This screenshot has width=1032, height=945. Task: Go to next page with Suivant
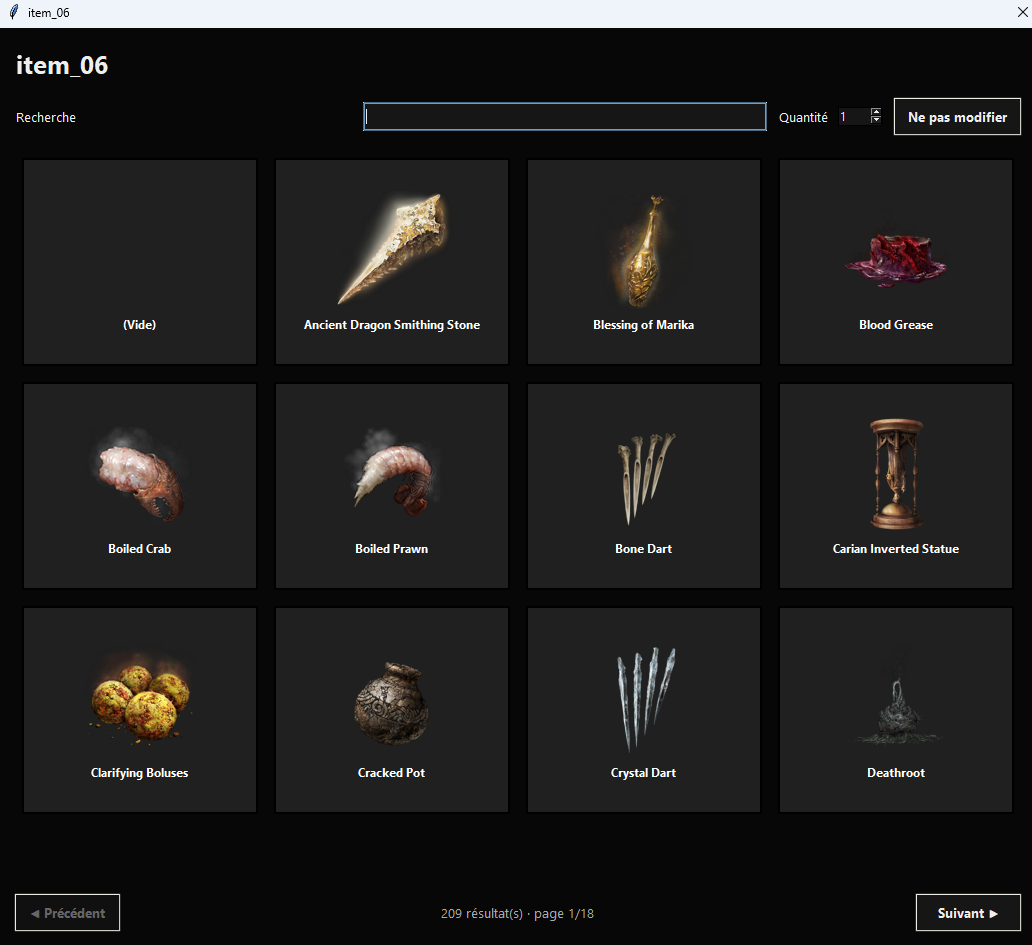(968, 913)
